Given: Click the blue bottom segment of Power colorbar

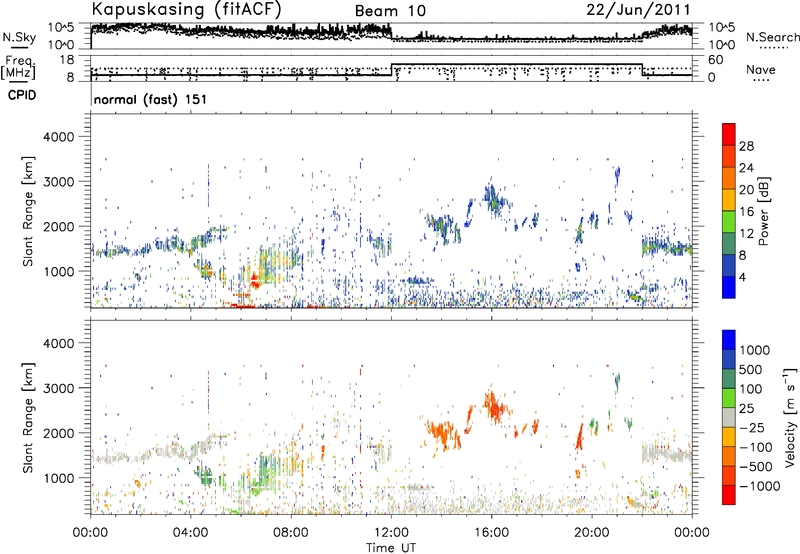Looking at the screenshot, I should 729,287.
